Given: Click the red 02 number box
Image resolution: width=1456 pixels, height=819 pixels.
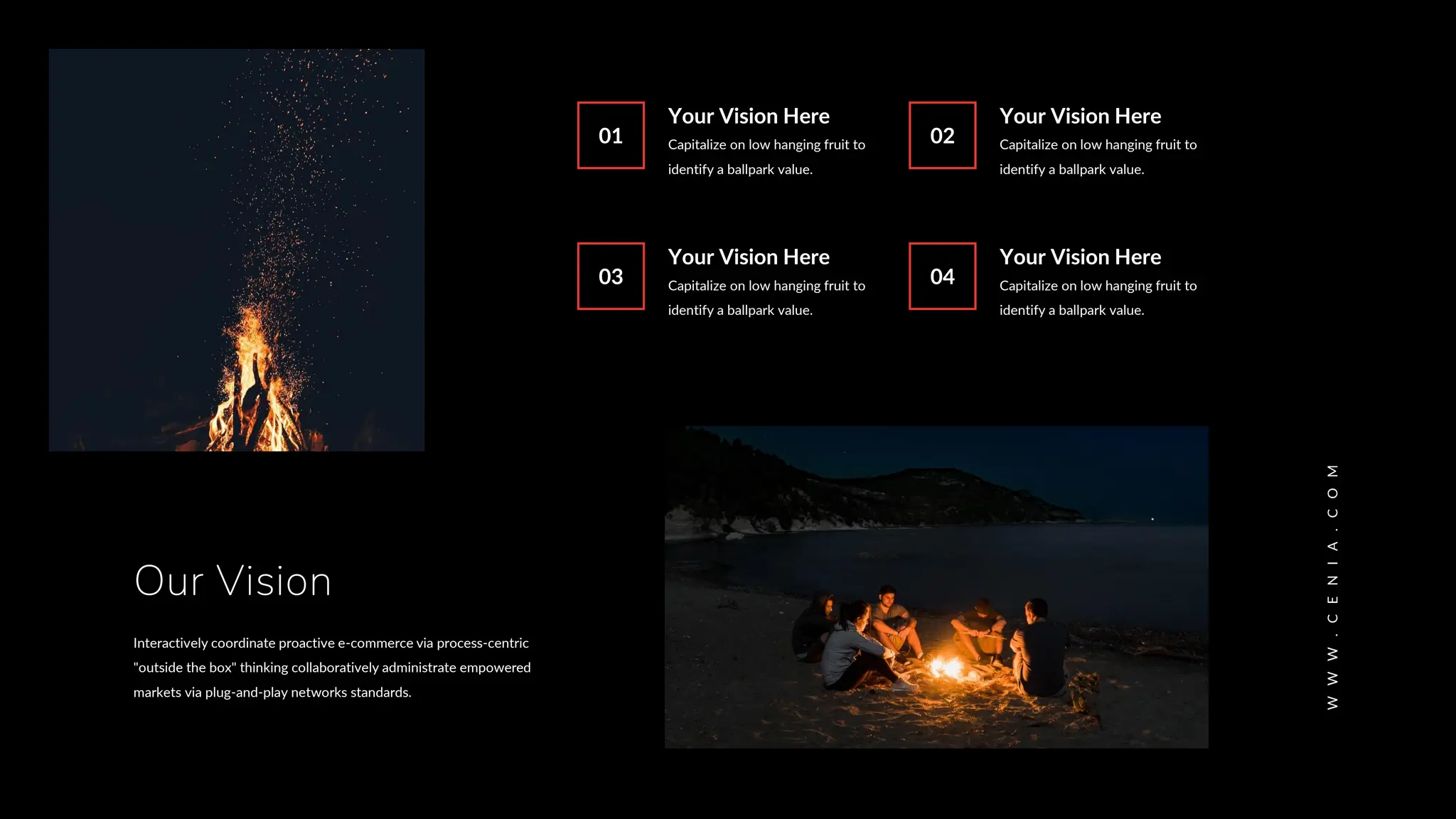Looking at the screenshot, I should tap(942, 135).
